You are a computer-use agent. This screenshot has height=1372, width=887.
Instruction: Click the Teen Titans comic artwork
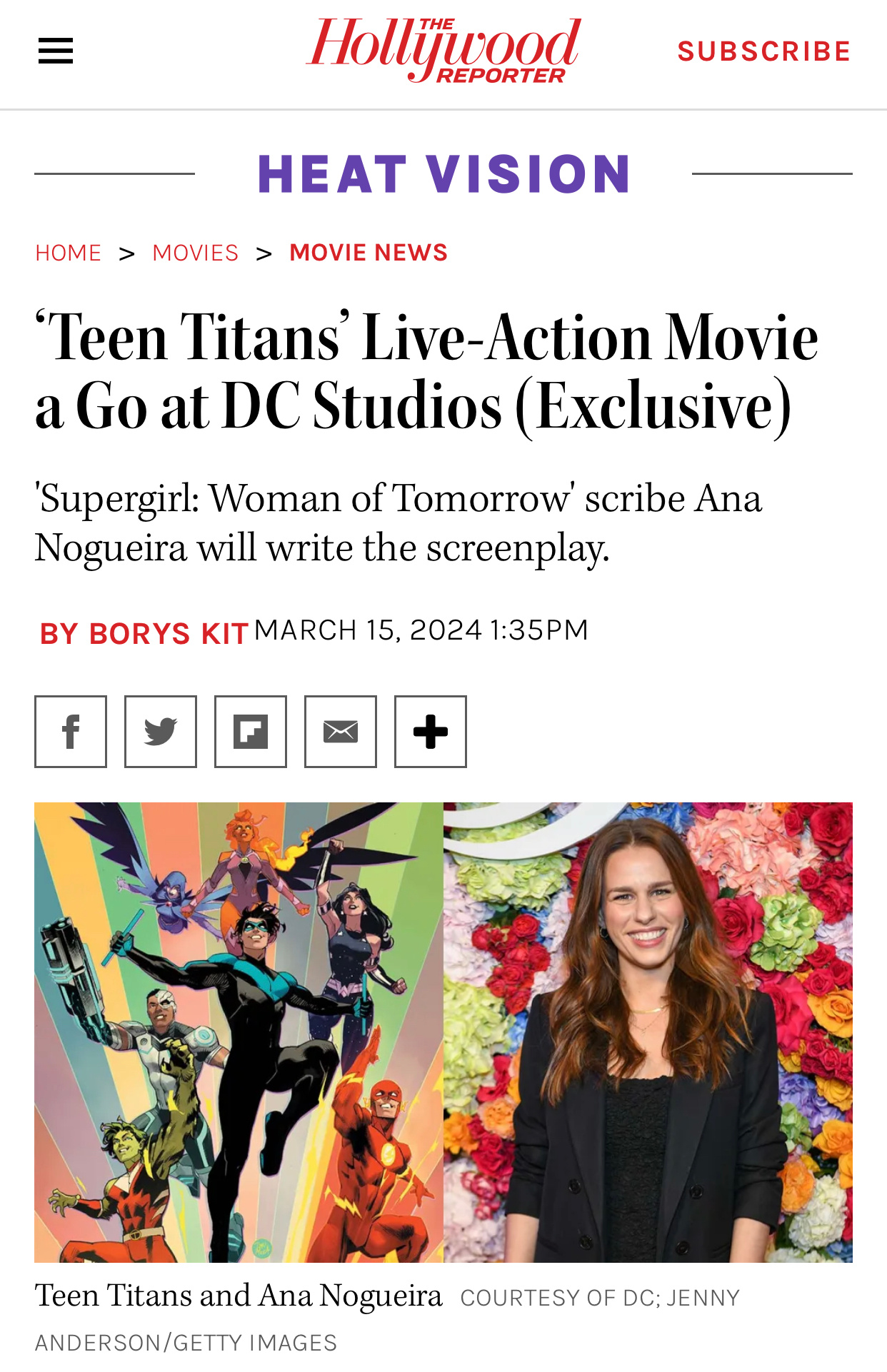[239, 1032]
